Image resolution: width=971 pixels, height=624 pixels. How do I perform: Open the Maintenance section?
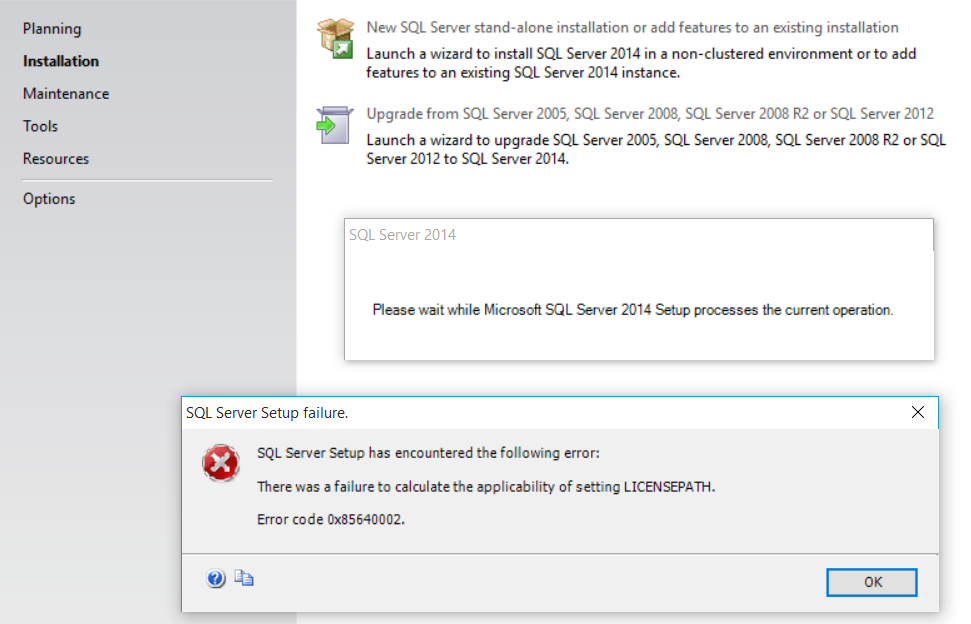[x=66, y=93]
